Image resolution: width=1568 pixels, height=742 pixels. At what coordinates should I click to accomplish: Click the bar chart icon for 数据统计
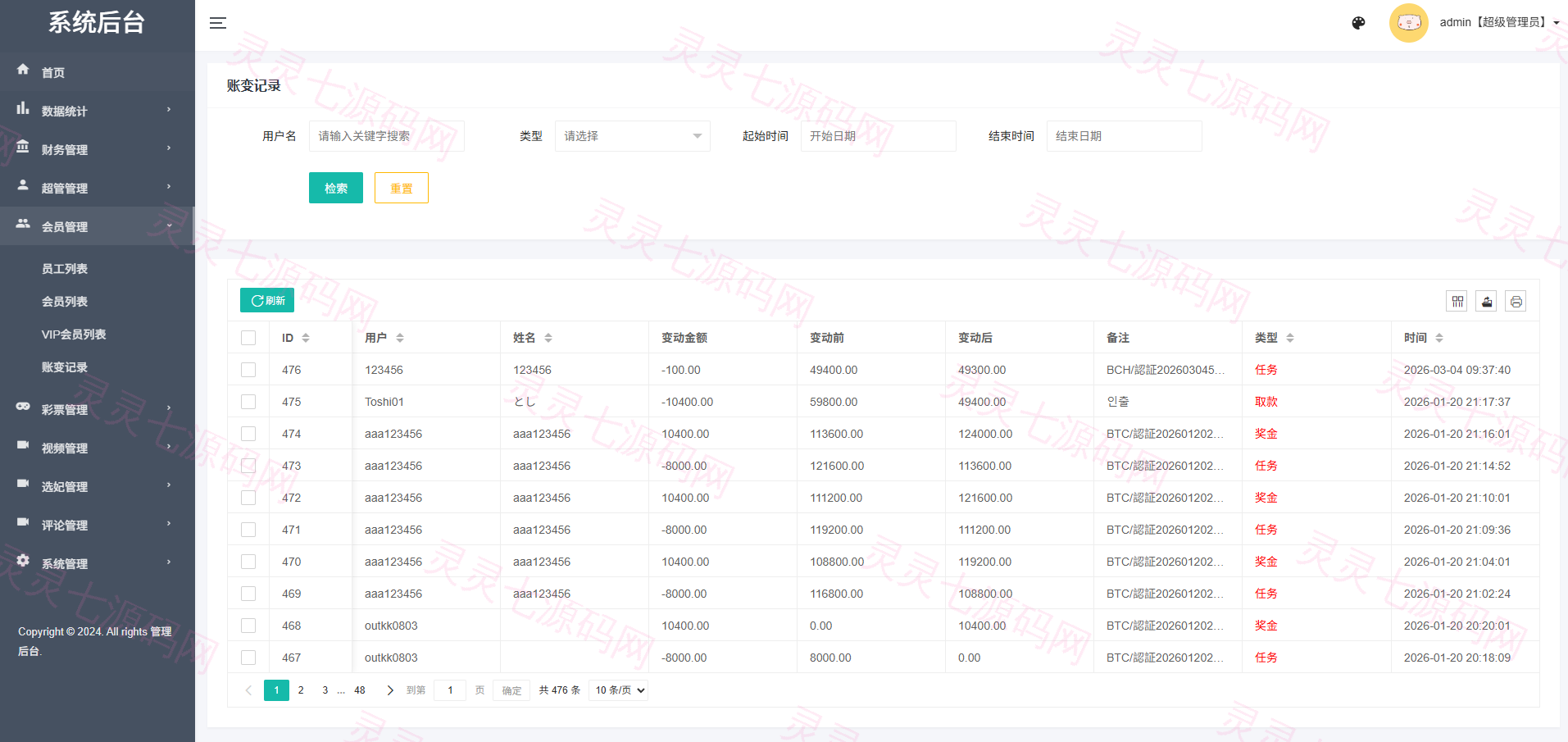click(23, 109)
